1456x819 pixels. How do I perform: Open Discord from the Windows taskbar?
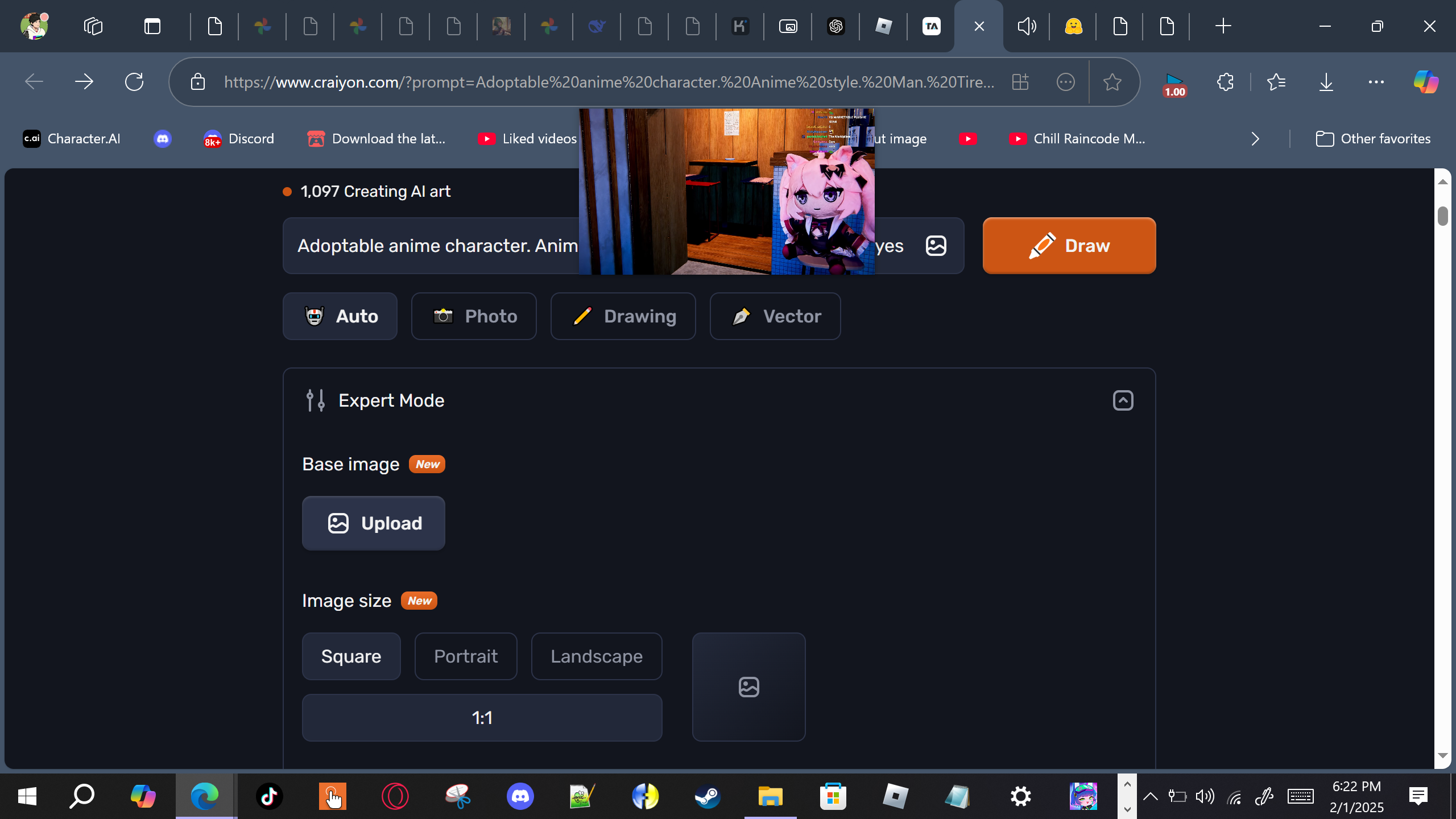pos(520,796)
